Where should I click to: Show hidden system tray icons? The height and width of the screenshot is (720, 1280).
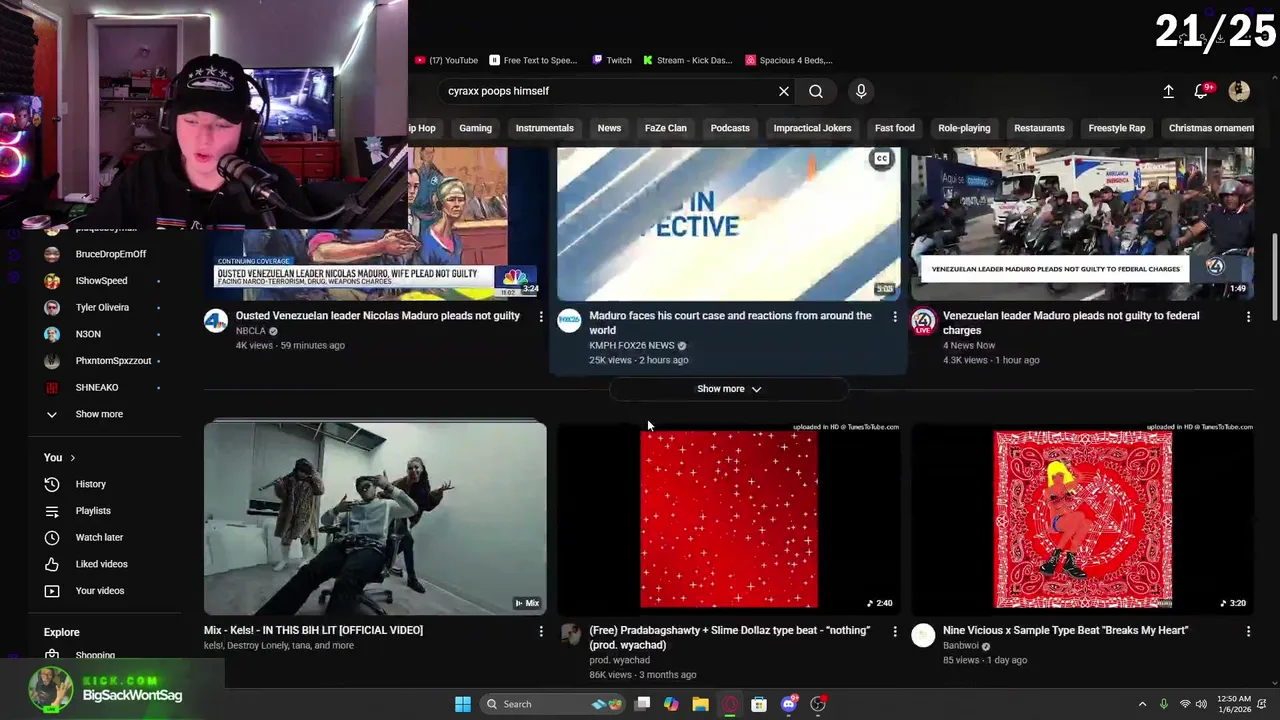(x=1142, y=704)
